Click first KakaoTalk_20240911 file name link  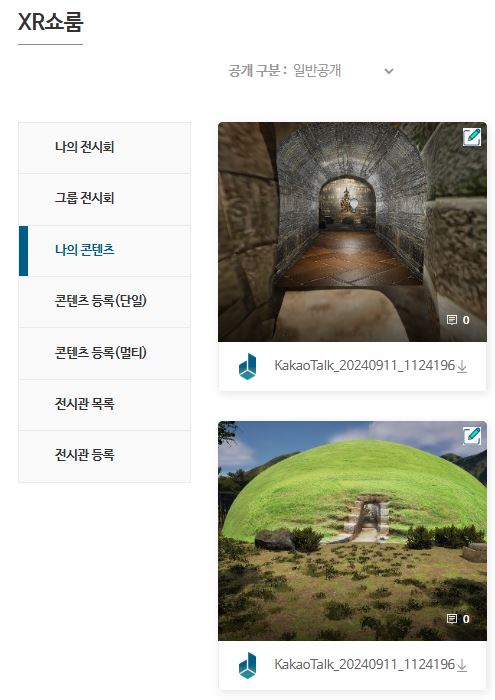click(364, 366)
